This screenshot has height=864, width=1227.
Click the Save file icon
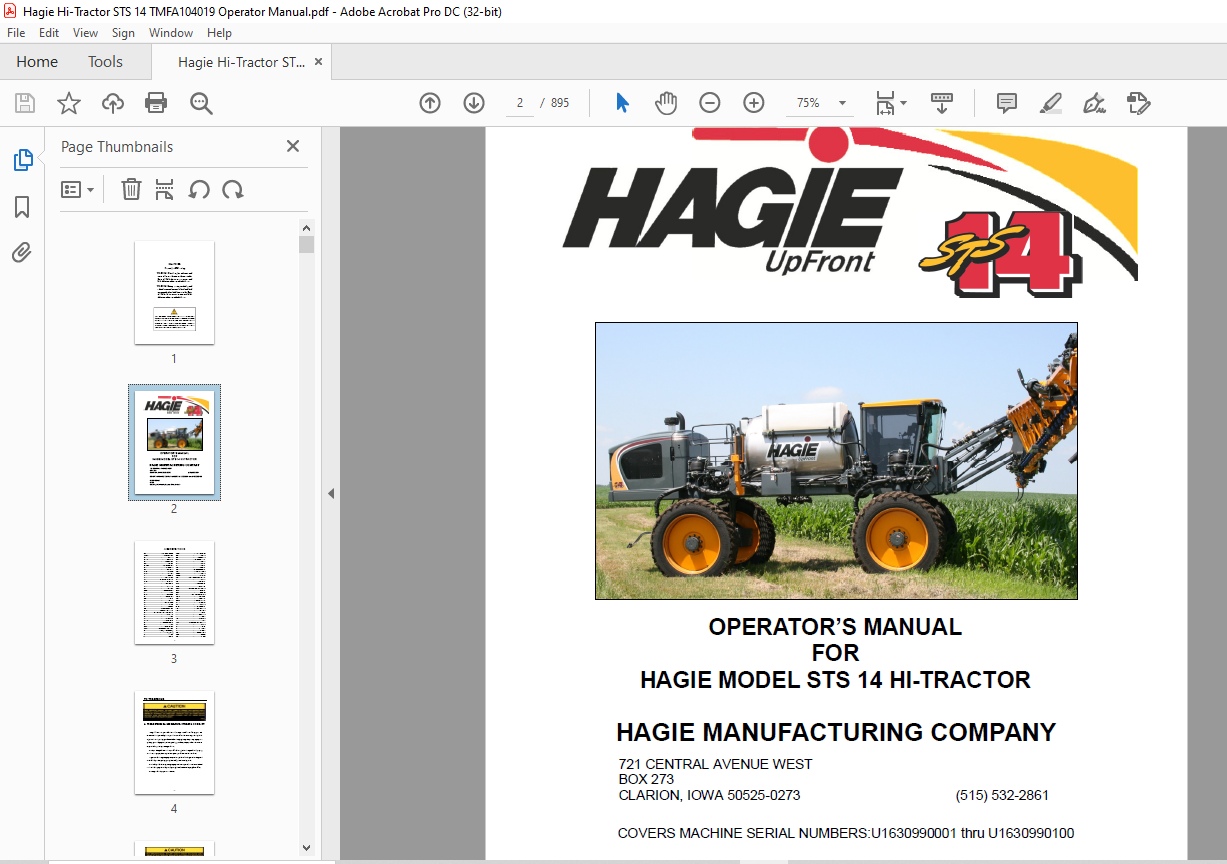click(24, 103)
